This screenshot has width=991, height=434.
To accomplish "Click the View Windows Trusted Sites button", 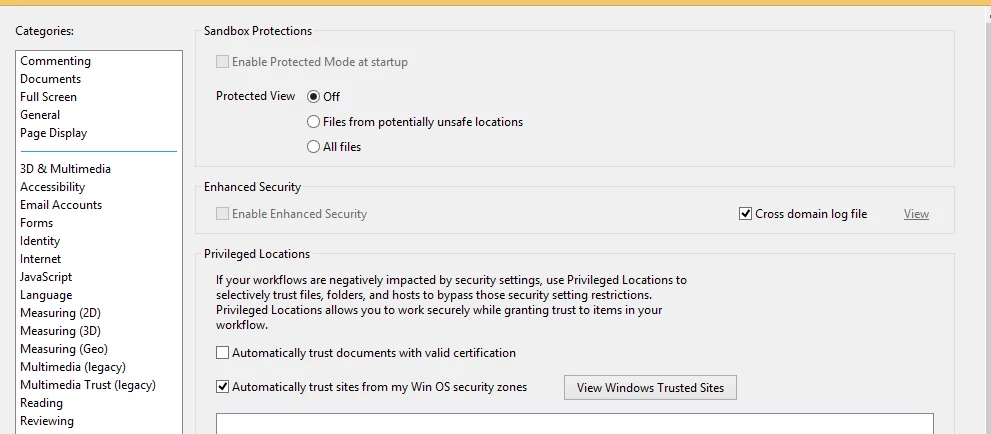I will pos(650,388).
